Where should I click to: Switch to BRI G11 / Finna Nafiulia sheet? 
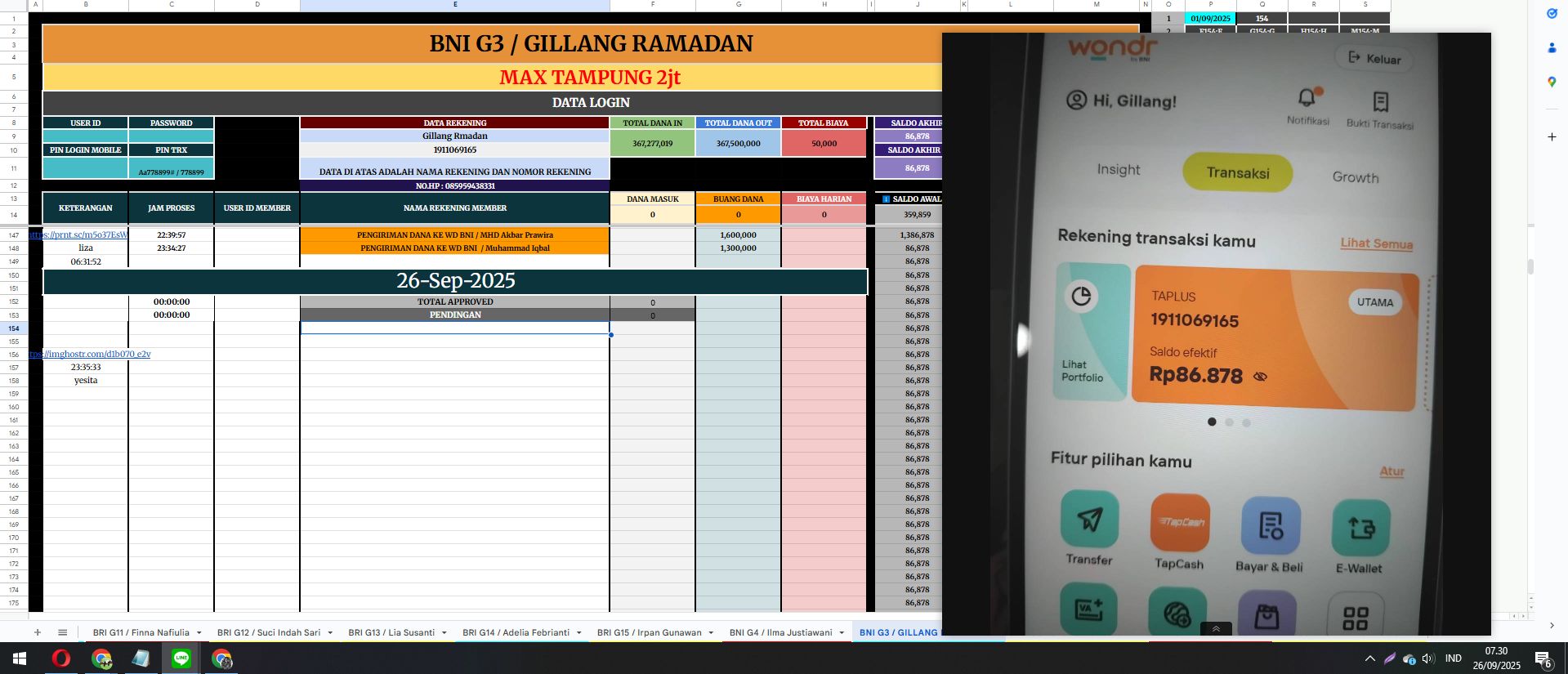point(141,633)
